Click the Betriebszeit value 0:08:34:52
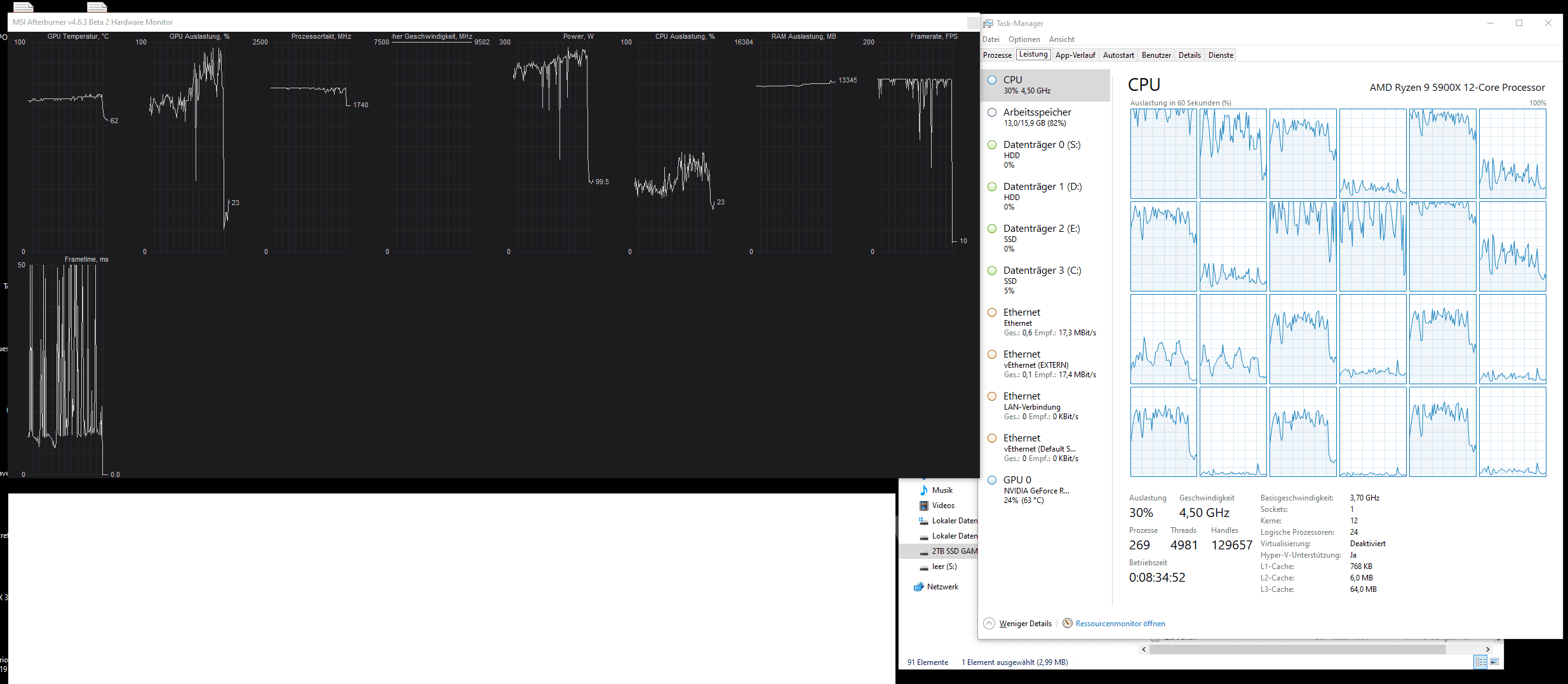 point(1157,577)
